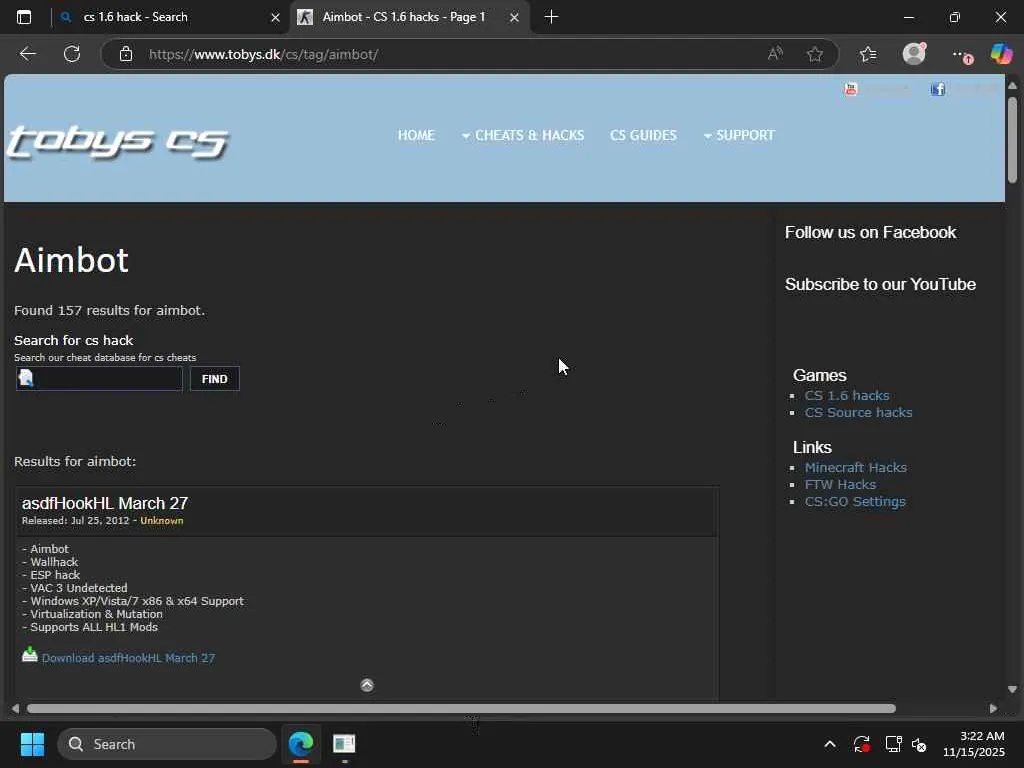This screenshot has height=768, width=1024.
Task: Click the scroll right arrow
Action: (993, 709)
